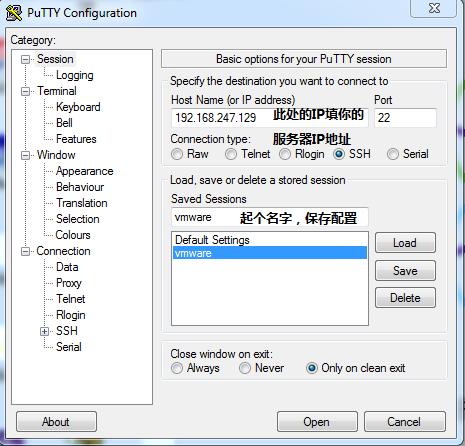Open the Proxy category
The width and height of the screenshot is (465, 446).
click(x=69, y=283)
